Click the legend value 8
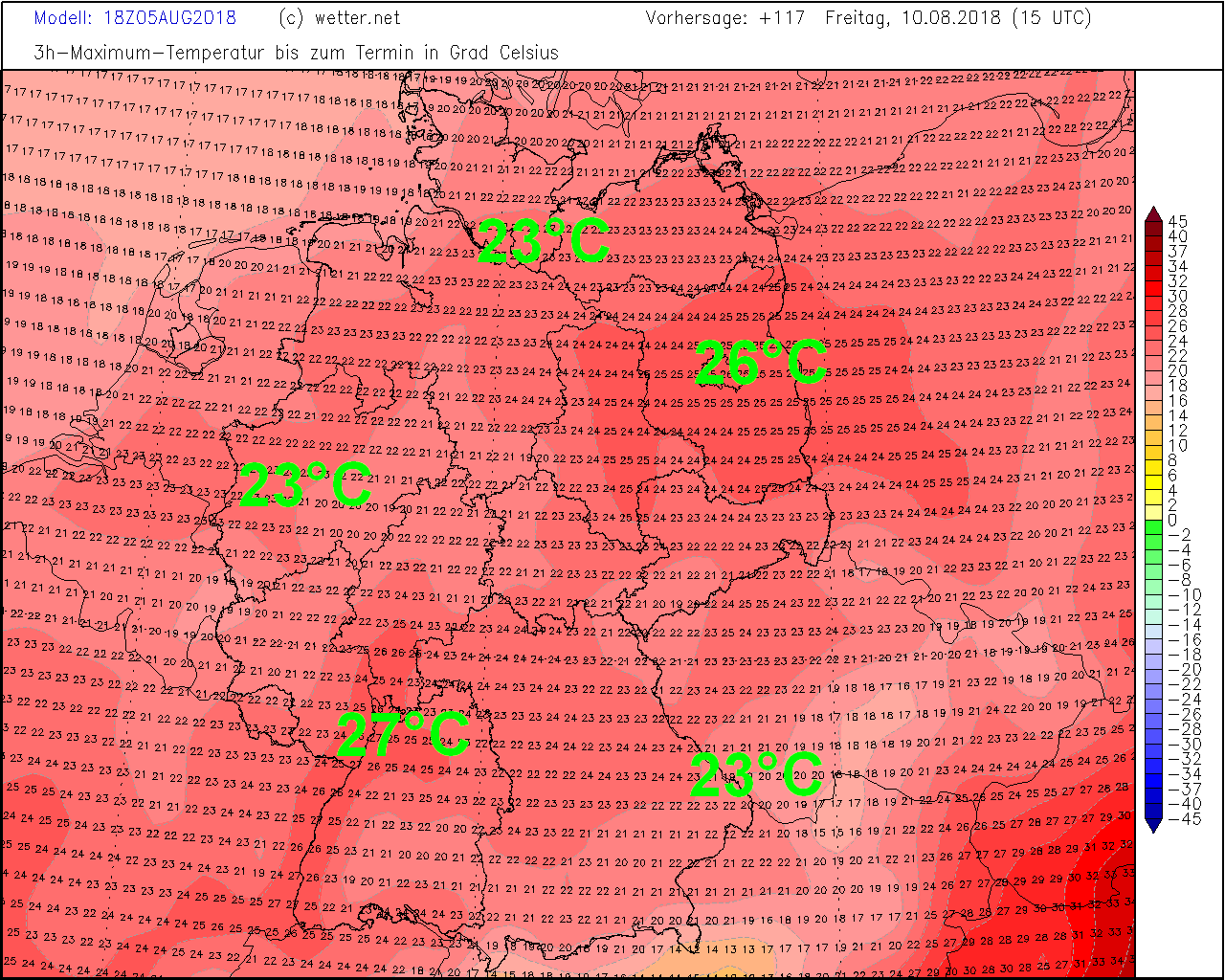Image resolution: width=1225 pixels, height=980 pixels. [x=1172, y=460]
